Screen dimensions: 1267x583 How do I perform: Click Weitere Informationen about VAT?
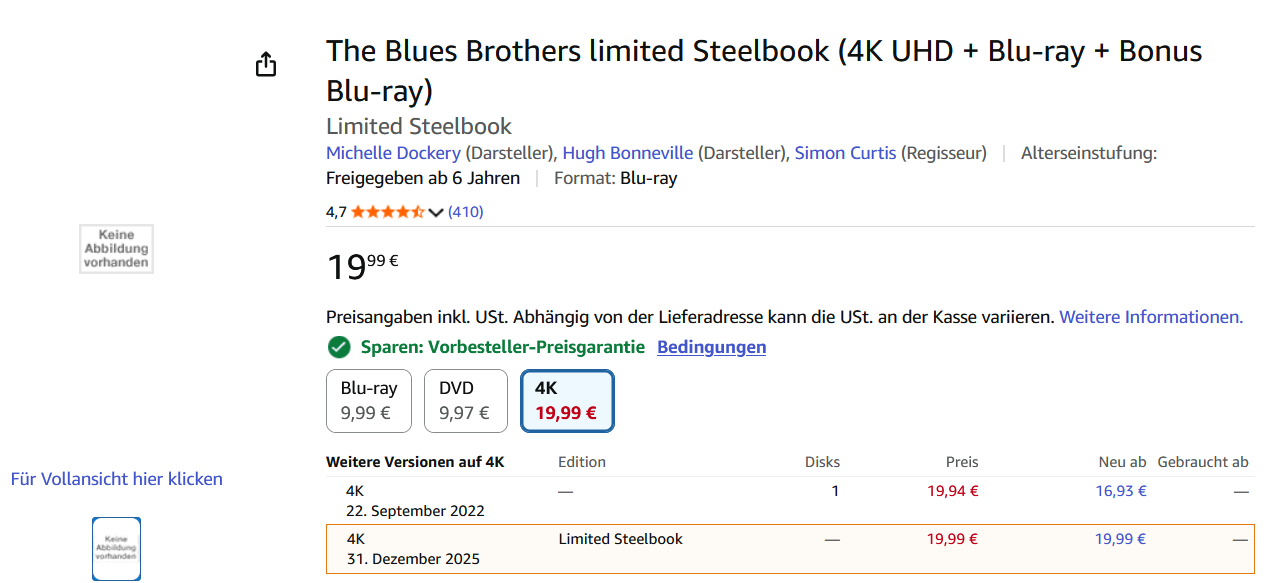pyautogui.click(x=1150, y=317)
